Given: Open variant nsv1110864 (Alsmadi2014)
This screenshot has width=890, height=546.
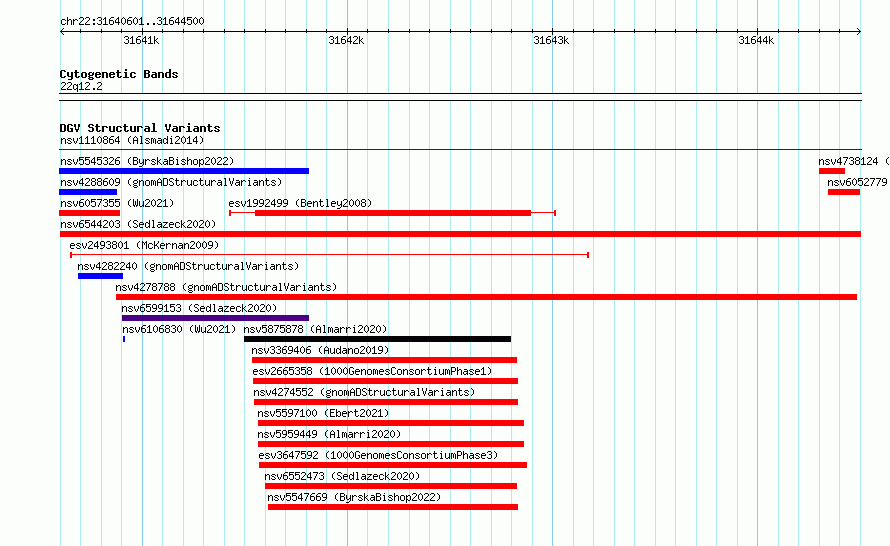Looking at the screenshot, I should click(132, 140).
